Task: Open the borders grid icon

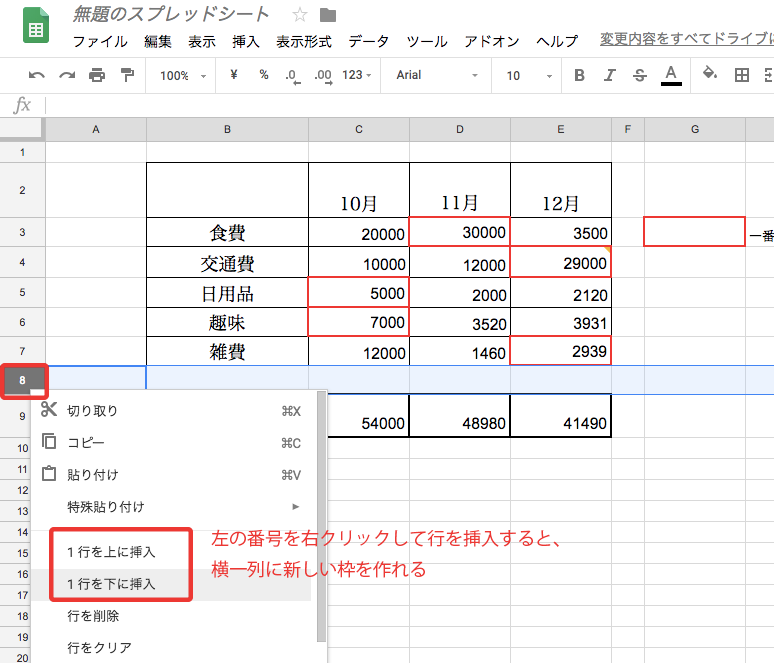Action: (x=741, y=75)
